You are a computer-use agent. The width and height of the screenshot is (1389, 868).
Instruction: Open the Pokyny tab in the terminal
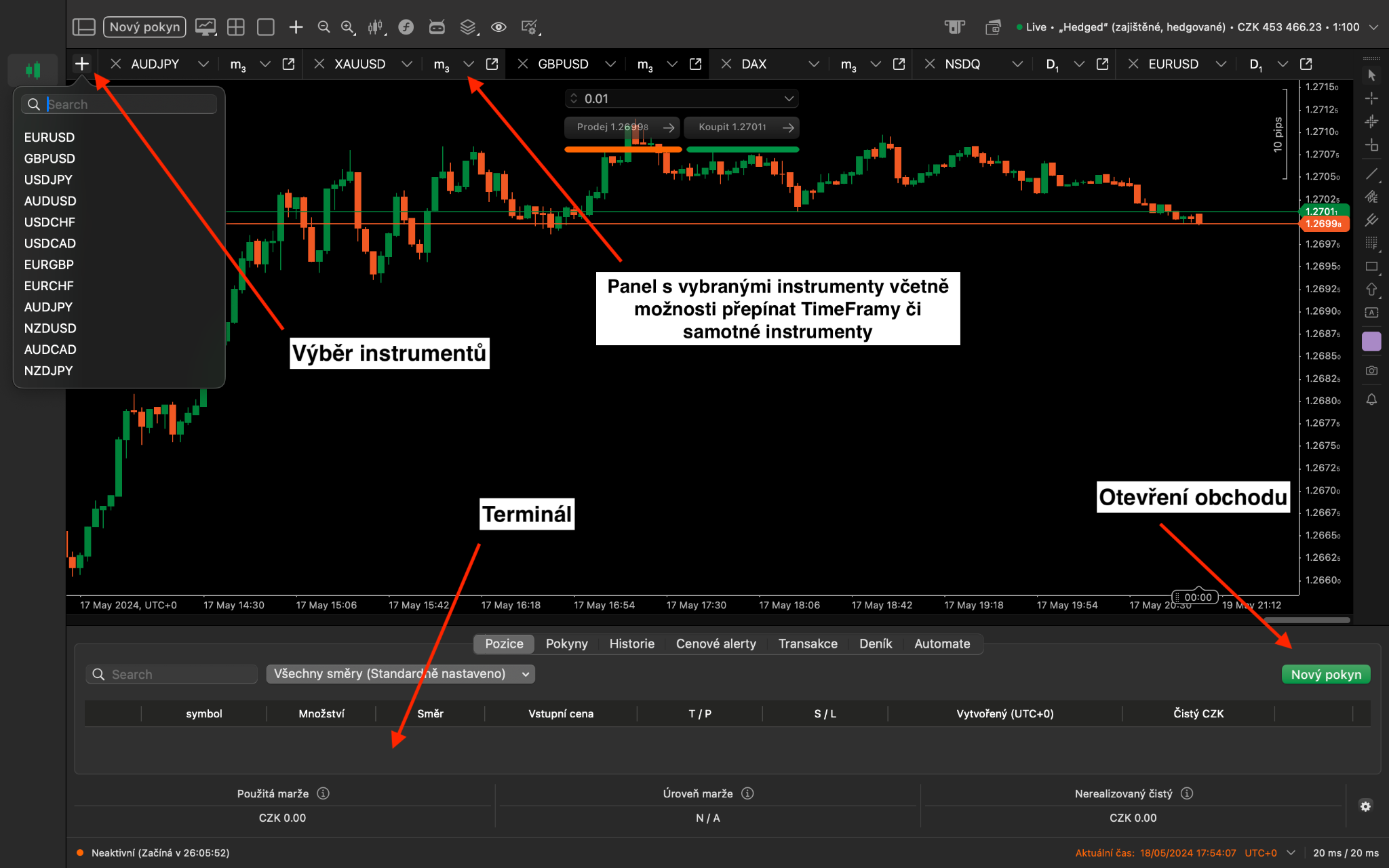point(566,644)
